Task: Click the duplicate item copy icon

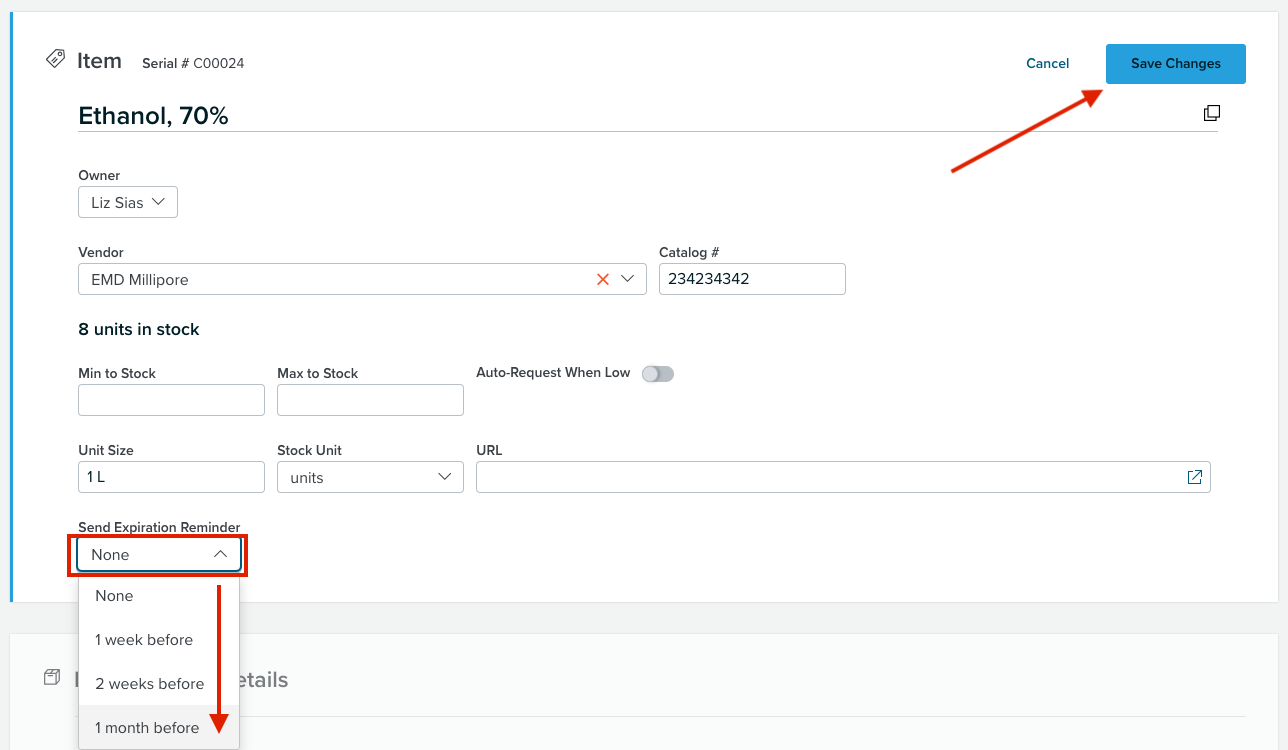Action: pos(1211,113)
